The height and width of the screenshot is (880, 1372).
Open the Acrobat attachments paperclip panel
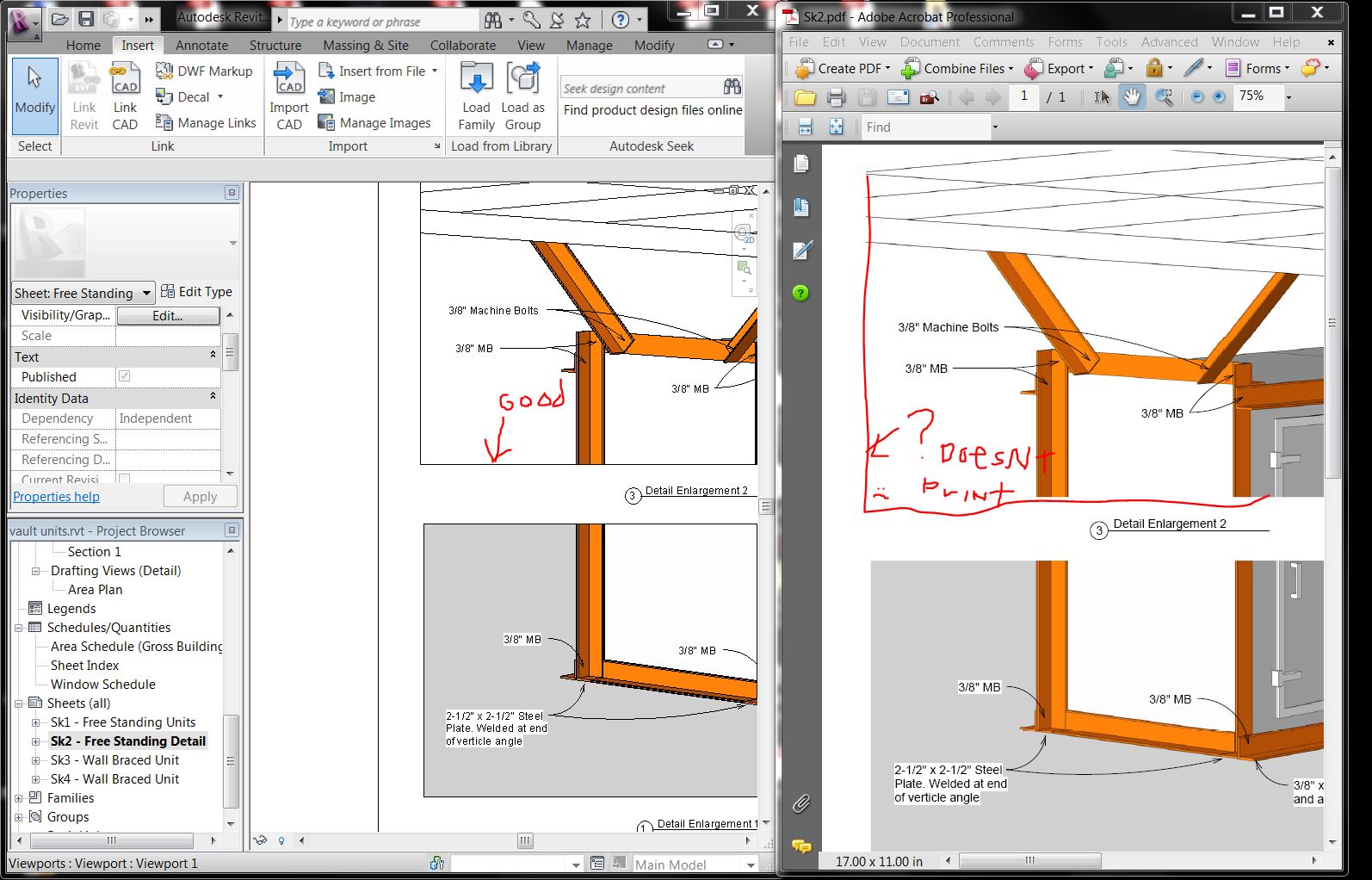[x=801, y=803]
